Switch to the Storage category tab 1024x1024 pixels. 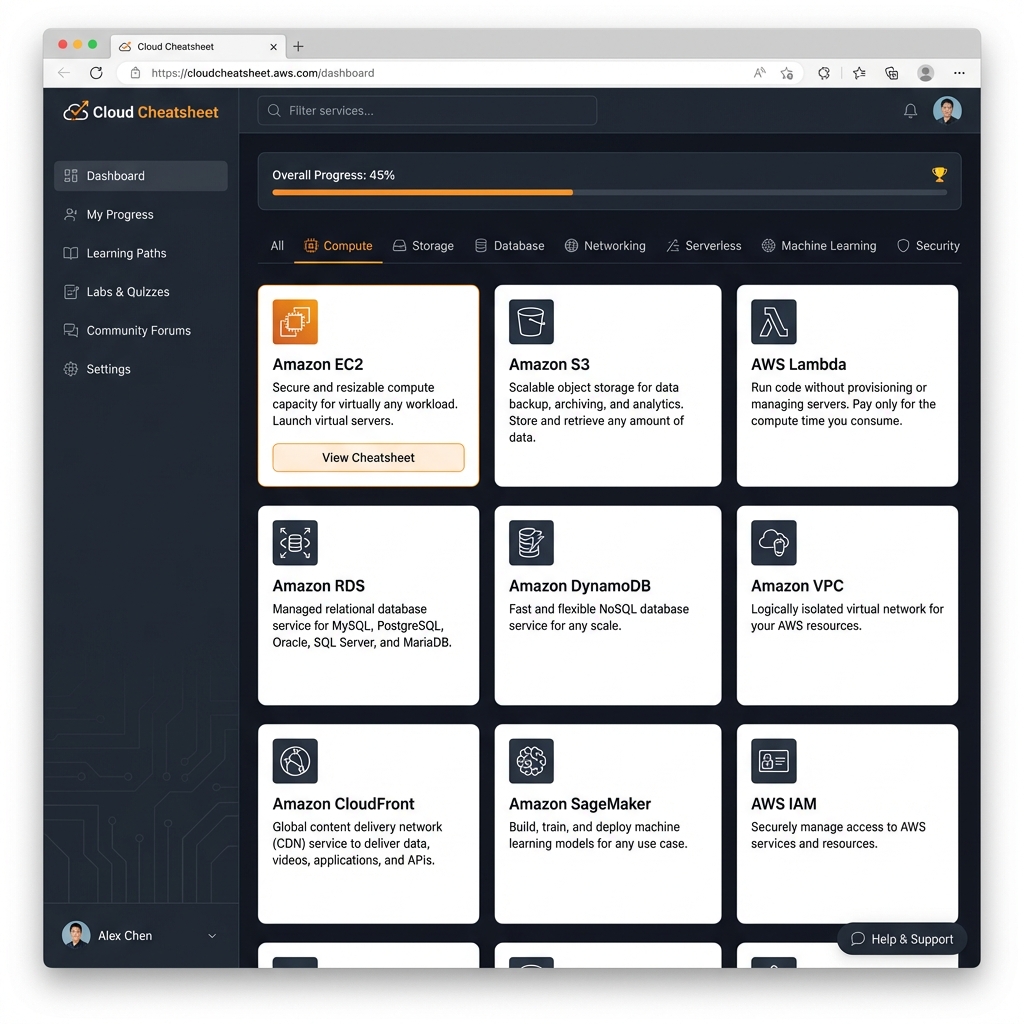click(x=424, y=245)
